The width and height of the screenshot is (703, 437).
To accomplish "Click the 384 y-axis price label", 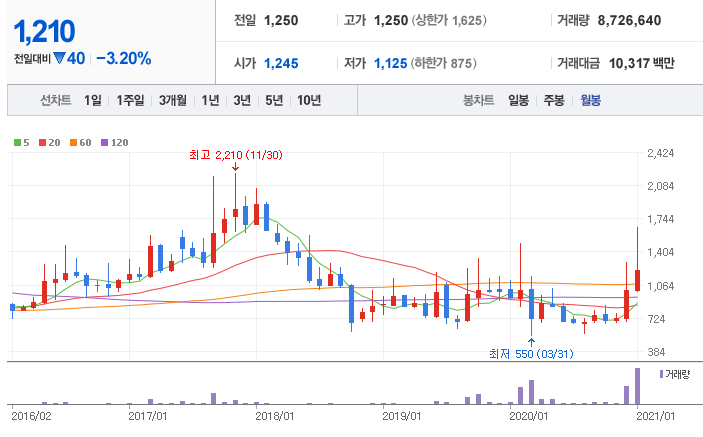I will tap(656, 352).
